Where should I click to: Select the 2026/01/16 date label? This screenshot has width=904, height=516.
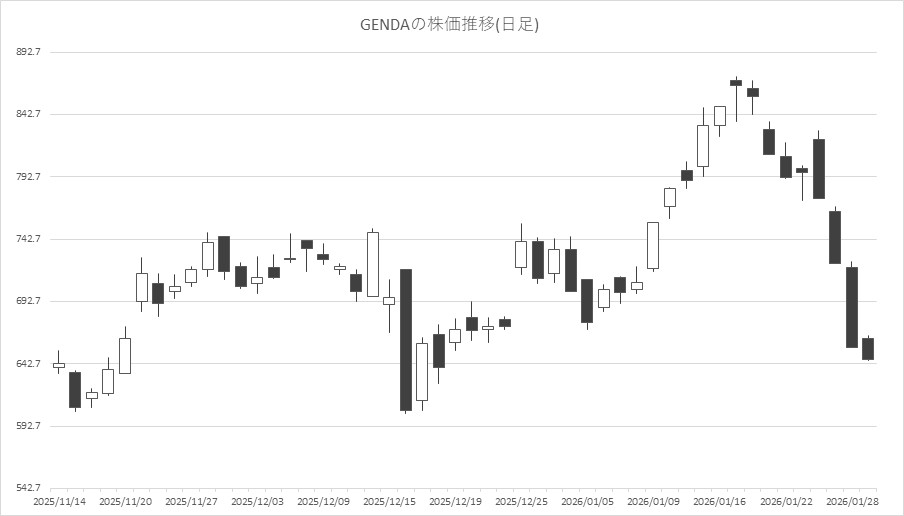719,501
